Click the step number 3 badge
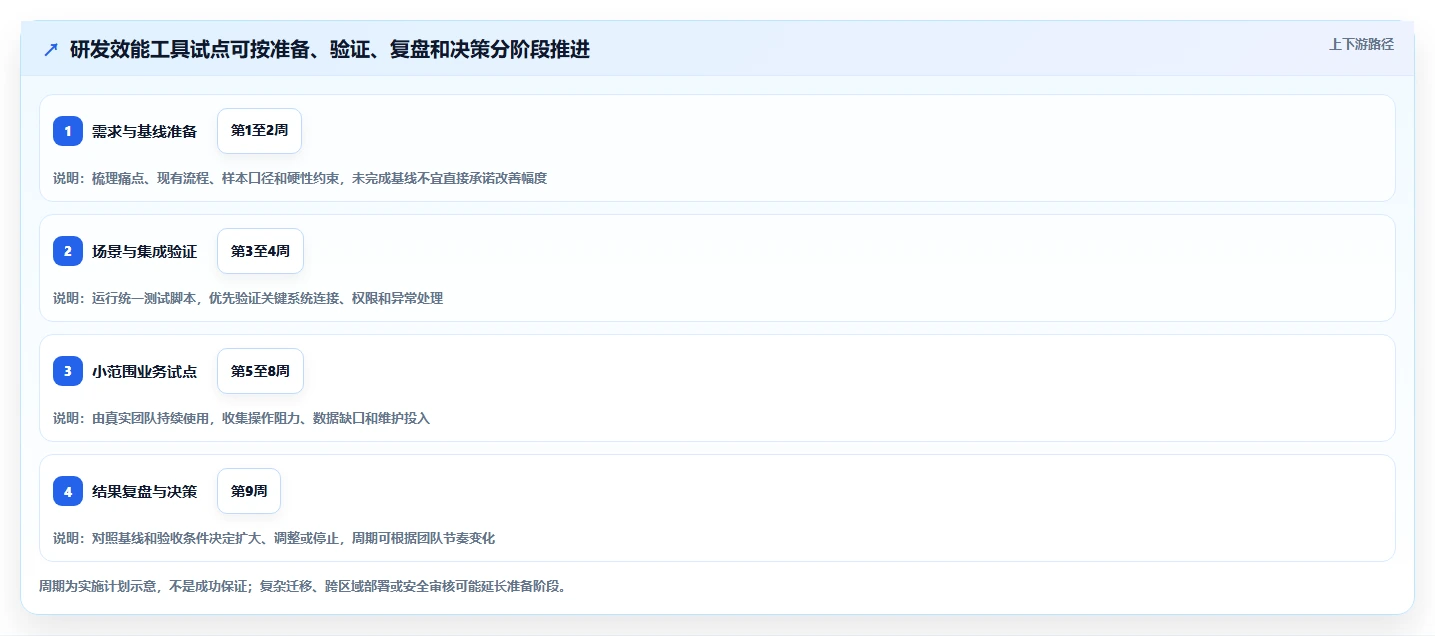The image size is (1435, 636). pyautogui.click(x=68, y=371)
